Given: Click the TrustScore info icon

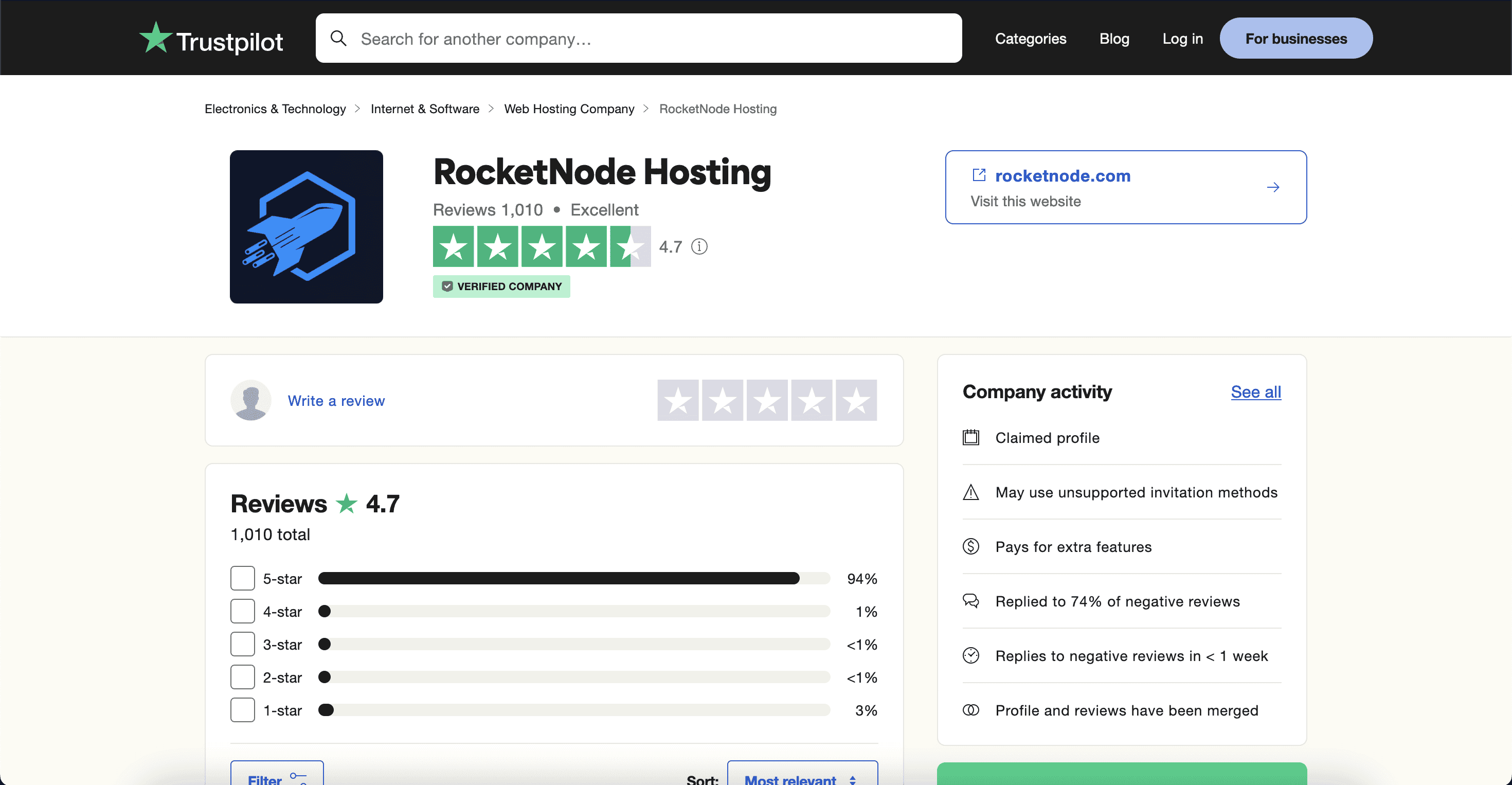Looking at the screenshot, I should point(699,246).
